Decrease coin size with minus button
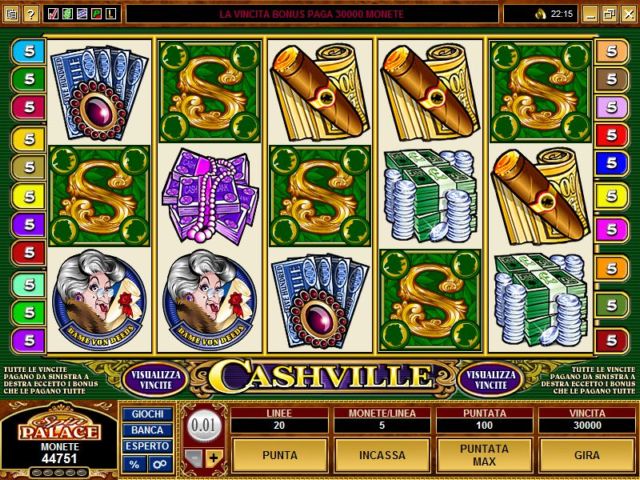Screen dimensions: 640x480 pyautogui.click(x=193, y=458)
